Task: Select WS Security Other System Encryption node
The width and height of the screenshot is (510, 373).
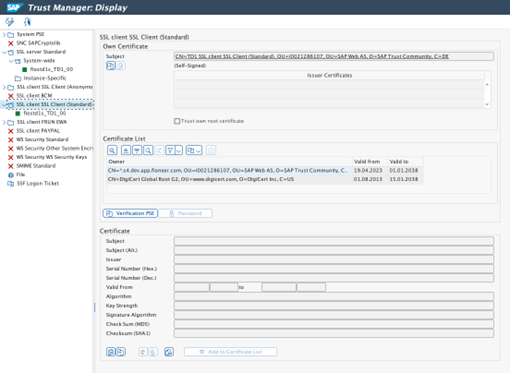Action: 55,148
